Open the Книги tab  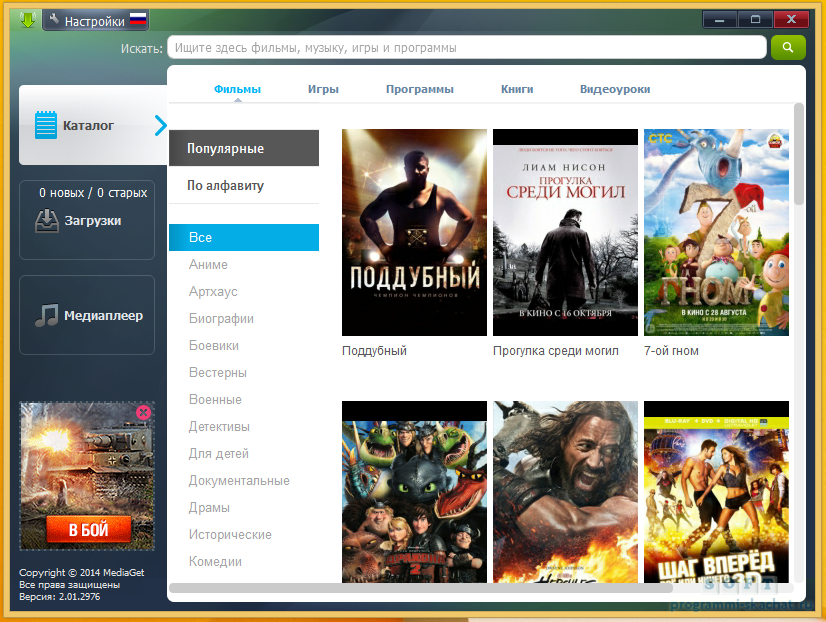[x=517, y=89]
